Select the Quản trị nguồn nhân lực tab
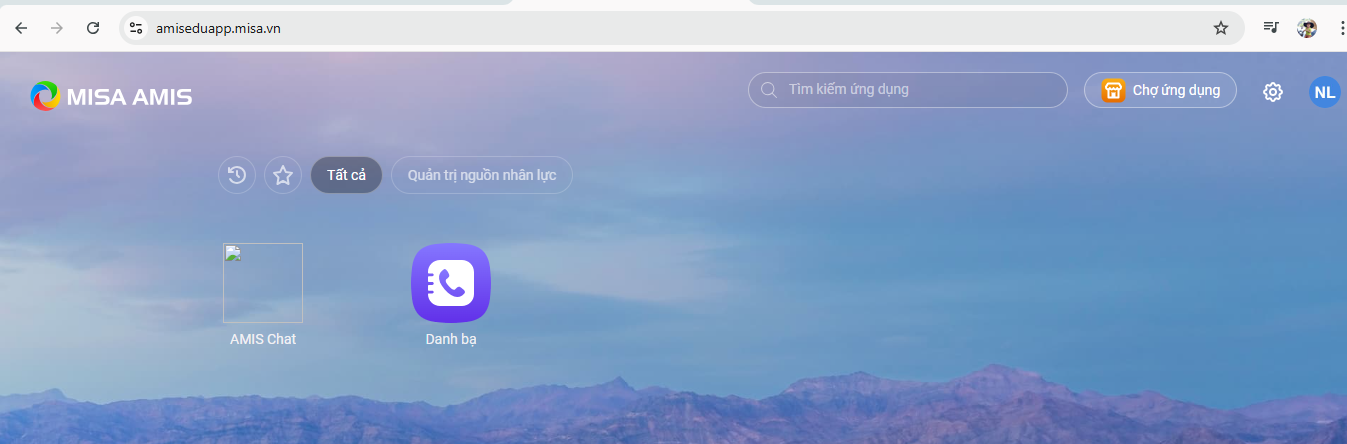The height and width of the screenshot is (444, 1347). click(482, 175)
